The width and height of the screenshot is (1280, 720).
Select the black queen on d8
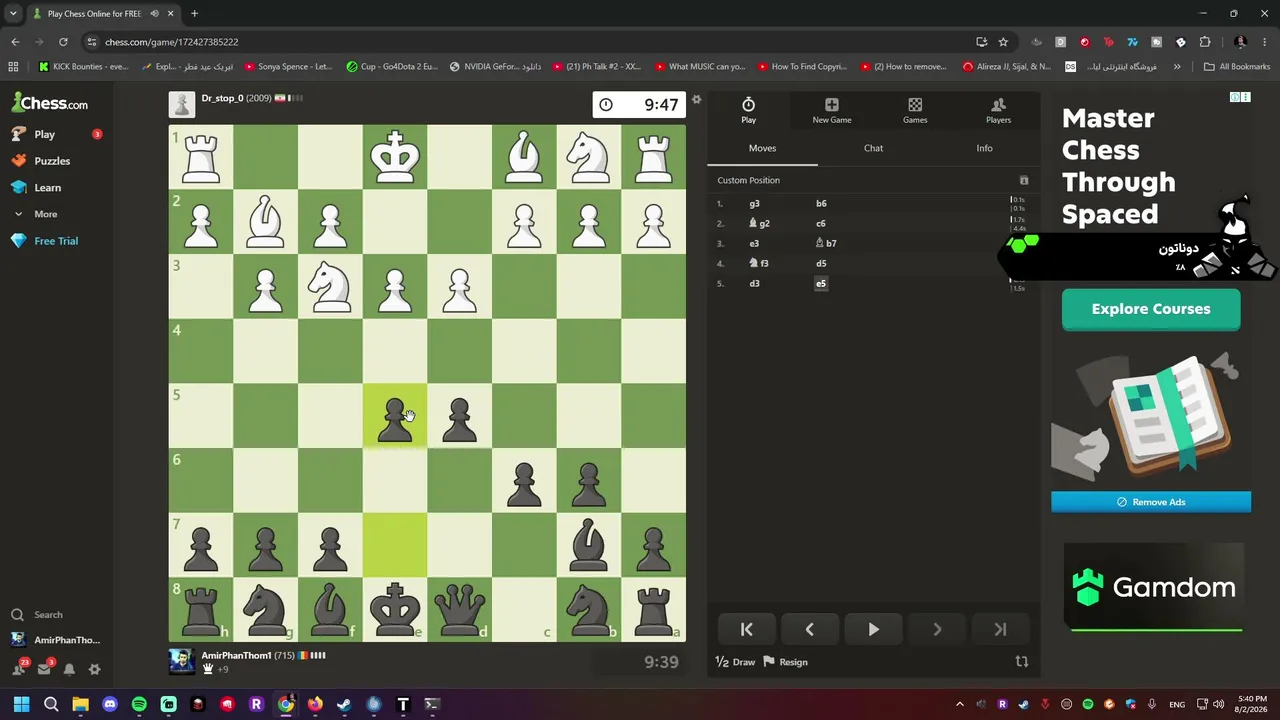(x=460, y=609)
